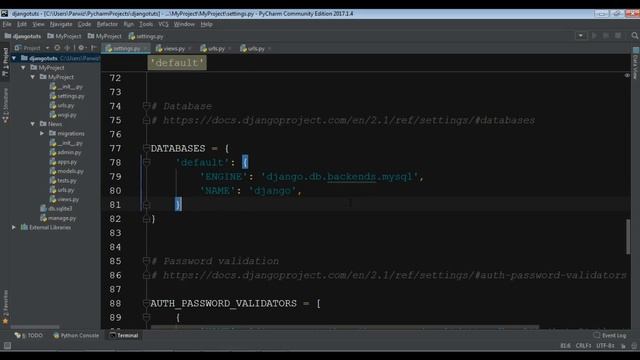
Task: Open the View menu
Action: tap(38, 24)
